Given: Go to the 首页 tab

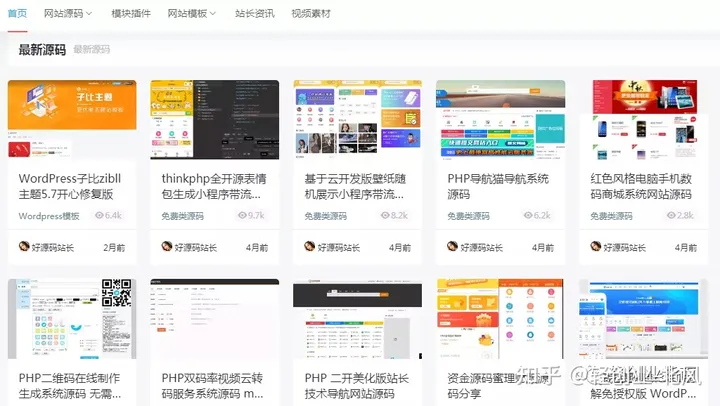Looking at the screenshot, I should pyautogui.click(x=17, y=14).
